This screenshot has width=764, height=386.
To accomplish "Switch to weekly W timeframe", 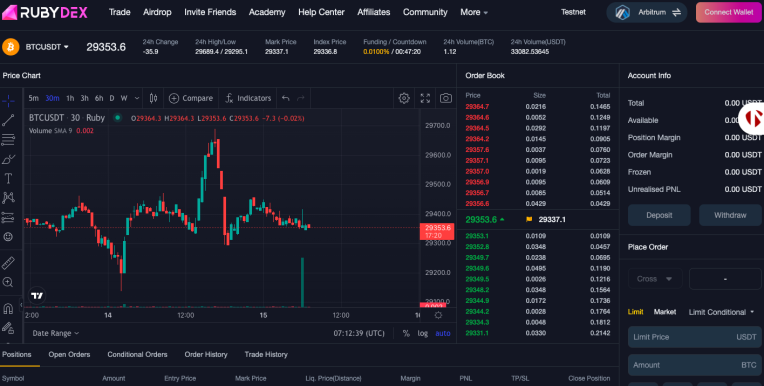I will [x=124, y=98].
